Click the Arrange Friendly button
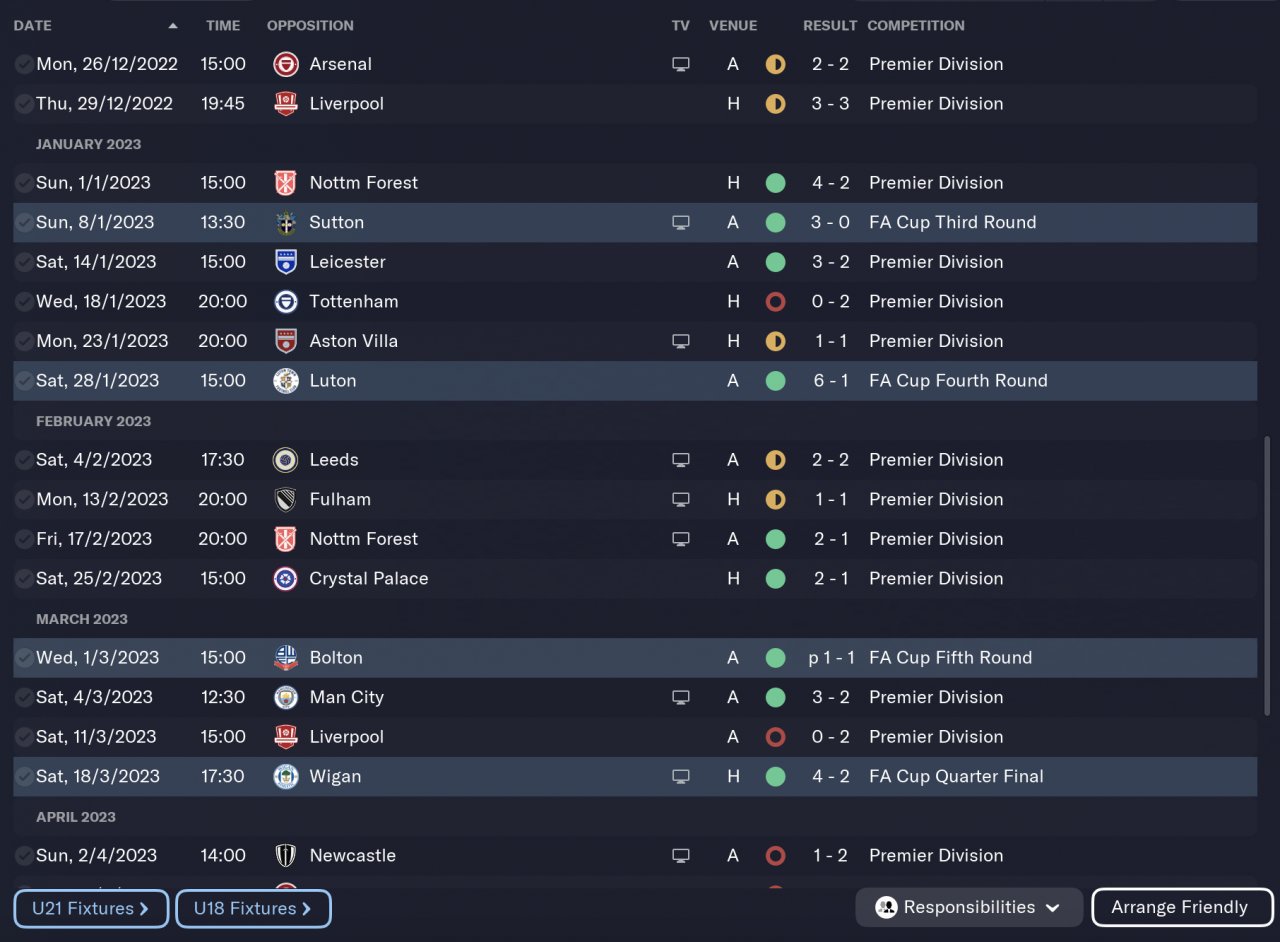The width and height of the screenshot is (1280, 942). [1181, 908]
